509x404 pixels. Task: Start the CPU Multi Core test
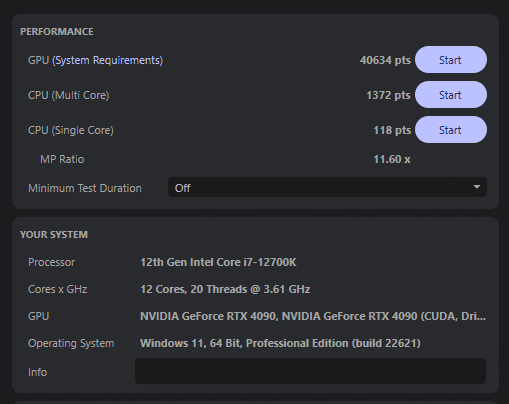point(451,95)
